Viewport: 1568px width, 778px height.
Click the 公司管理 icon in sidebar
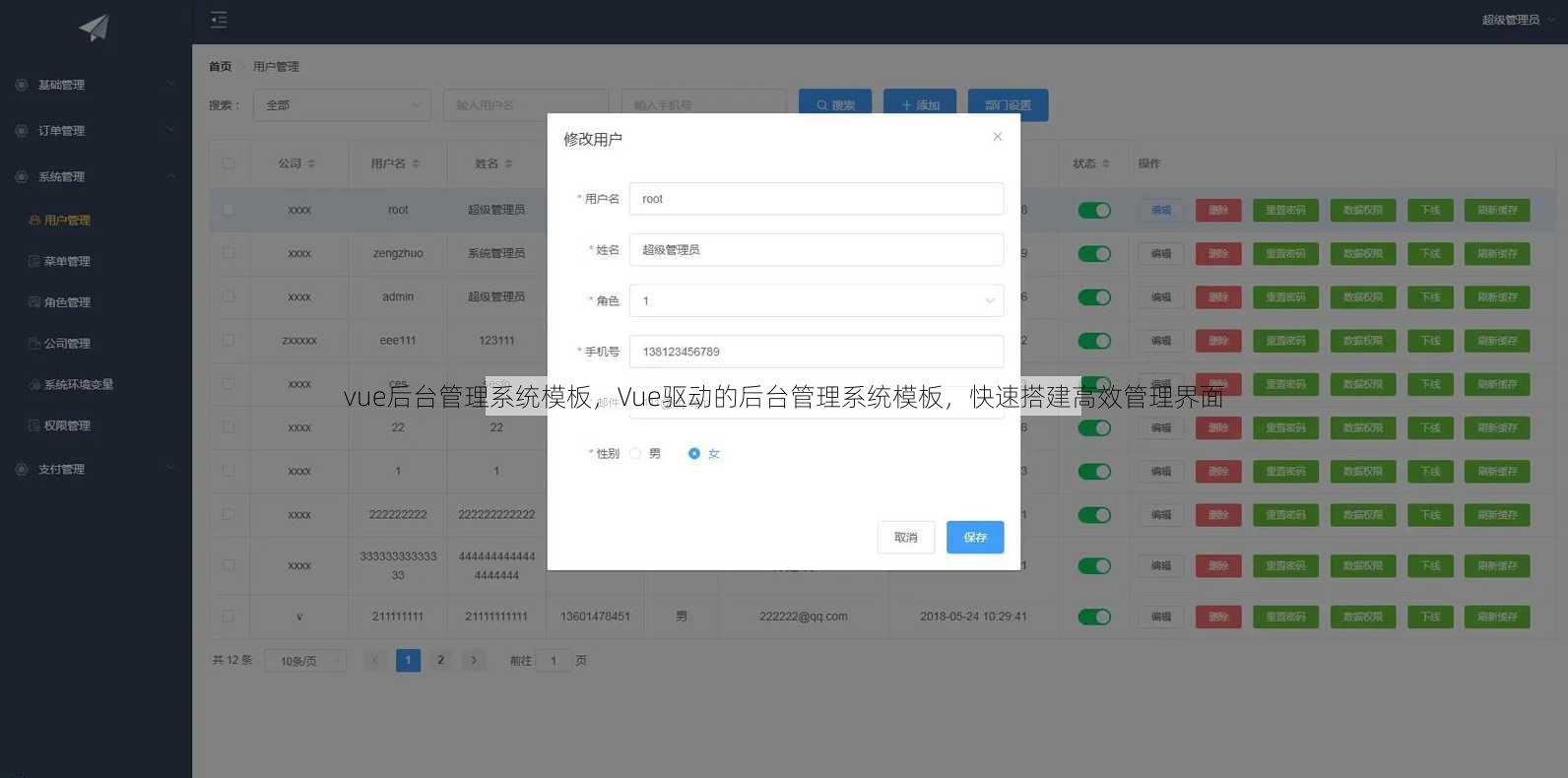pyautogui.click(x=34, y=344)
